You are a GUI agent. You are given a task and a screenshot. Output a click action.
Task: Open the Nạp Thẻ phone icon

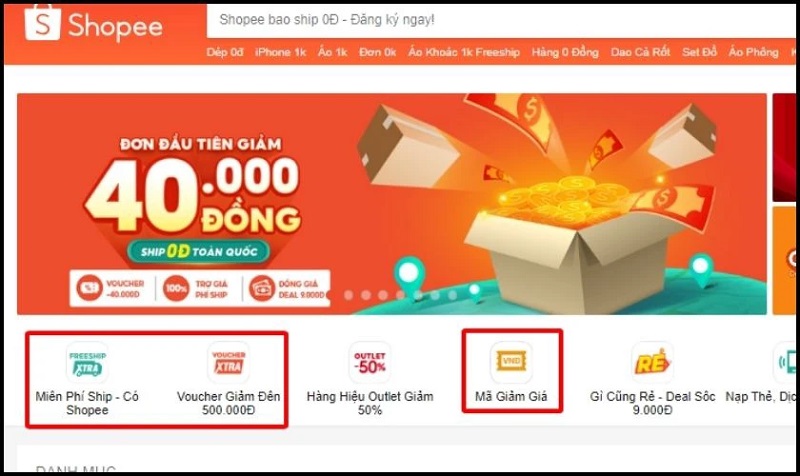click(x=786, y=363)
